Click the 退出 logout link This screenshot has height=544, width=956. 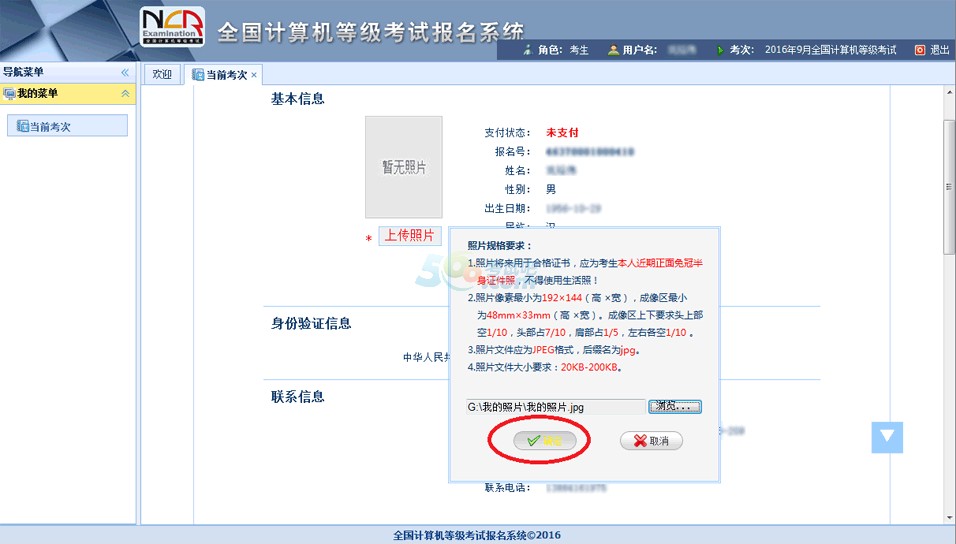(x=939, y=50)
